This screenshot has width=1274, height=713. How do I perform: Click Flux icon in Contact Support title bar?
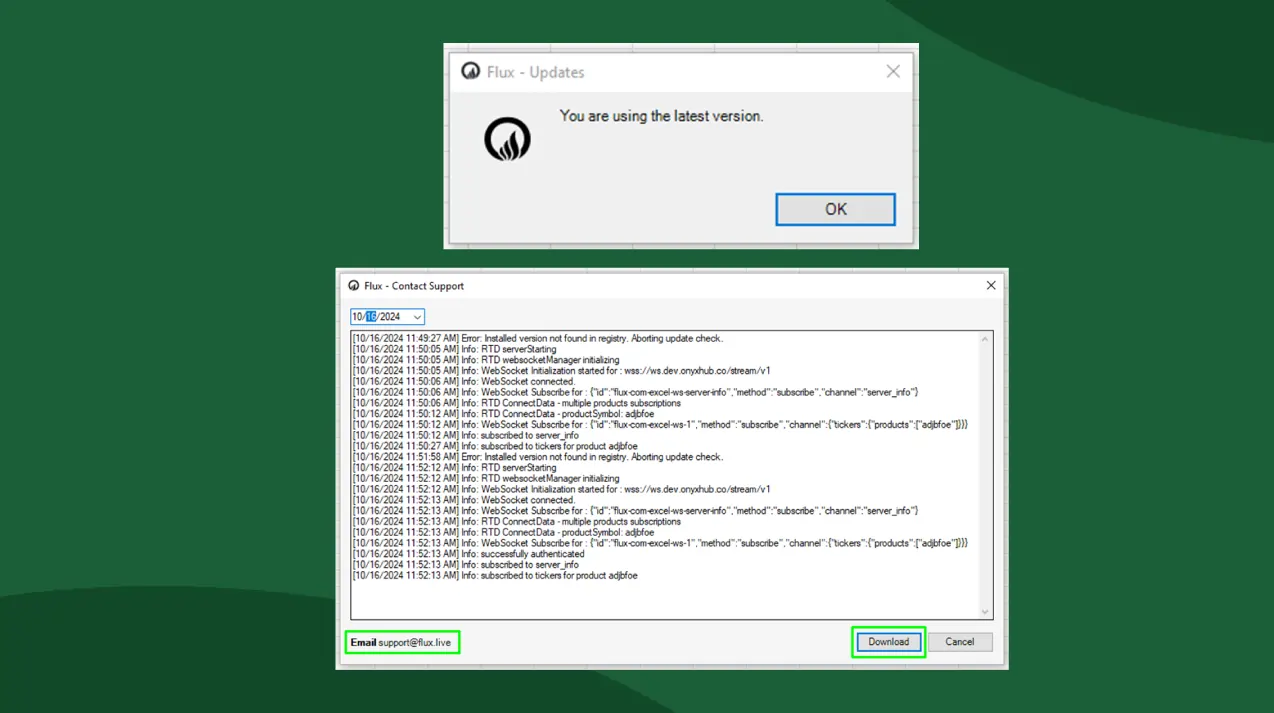pos(353,286)
